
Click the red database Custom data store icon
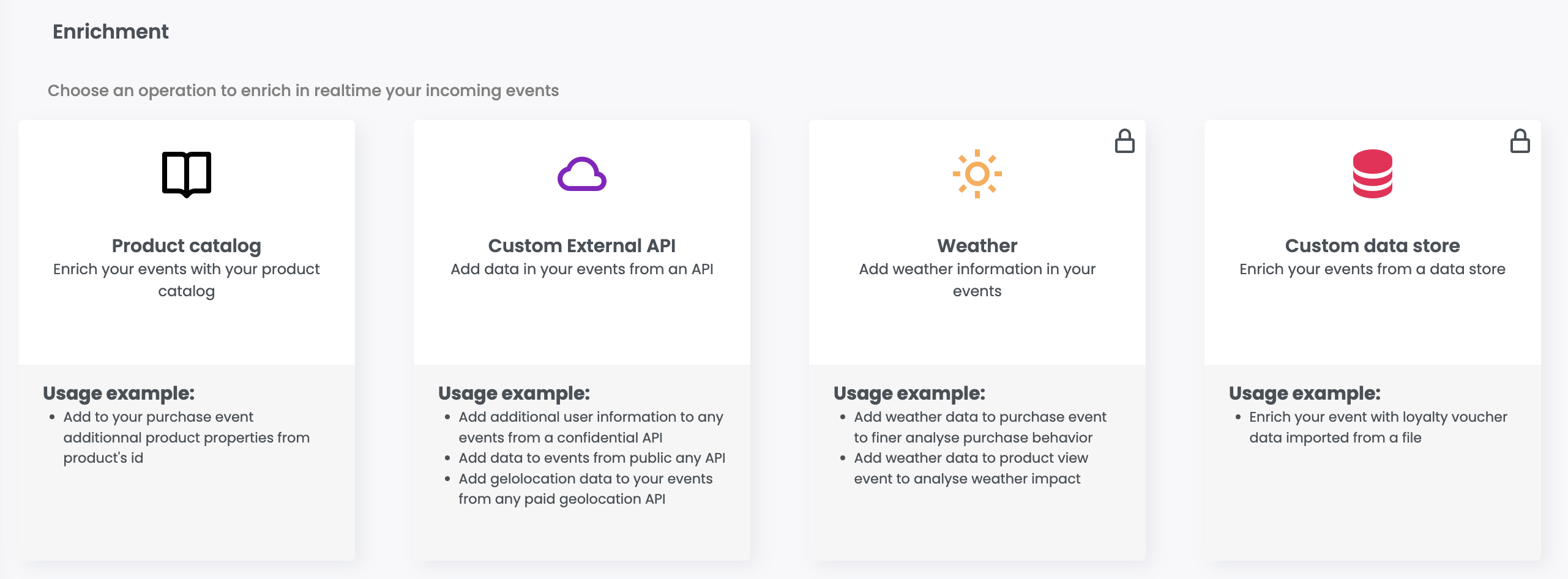(x=1372, y=174)
